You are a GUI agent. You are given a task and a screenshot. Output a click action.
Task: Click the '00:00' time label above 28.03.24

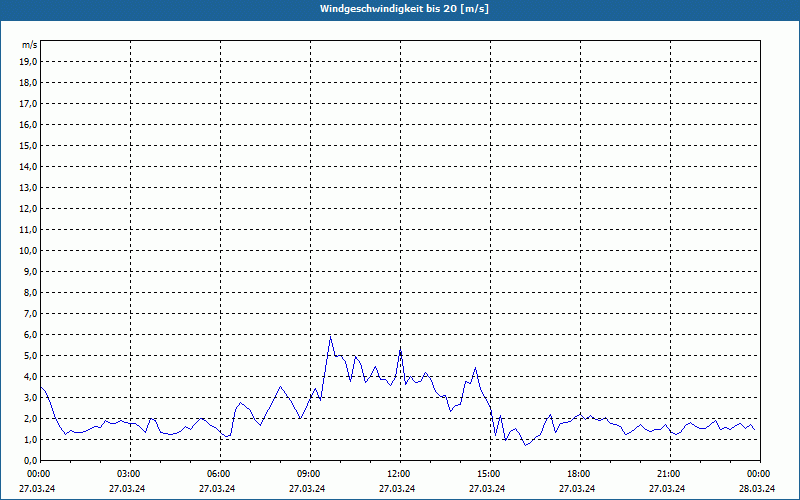coord(759,474)
